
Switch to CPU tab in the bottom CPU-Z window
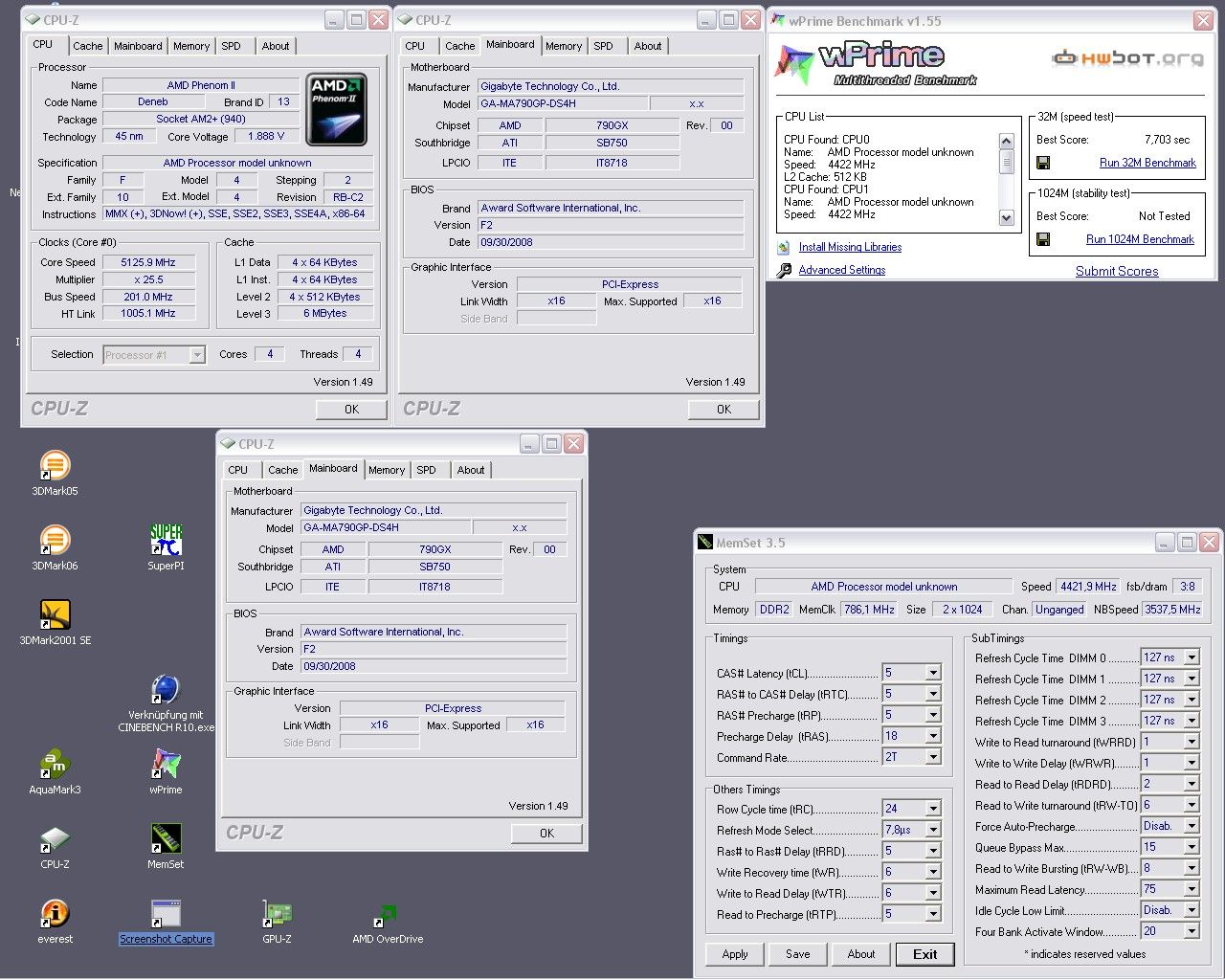pos(238,470)
